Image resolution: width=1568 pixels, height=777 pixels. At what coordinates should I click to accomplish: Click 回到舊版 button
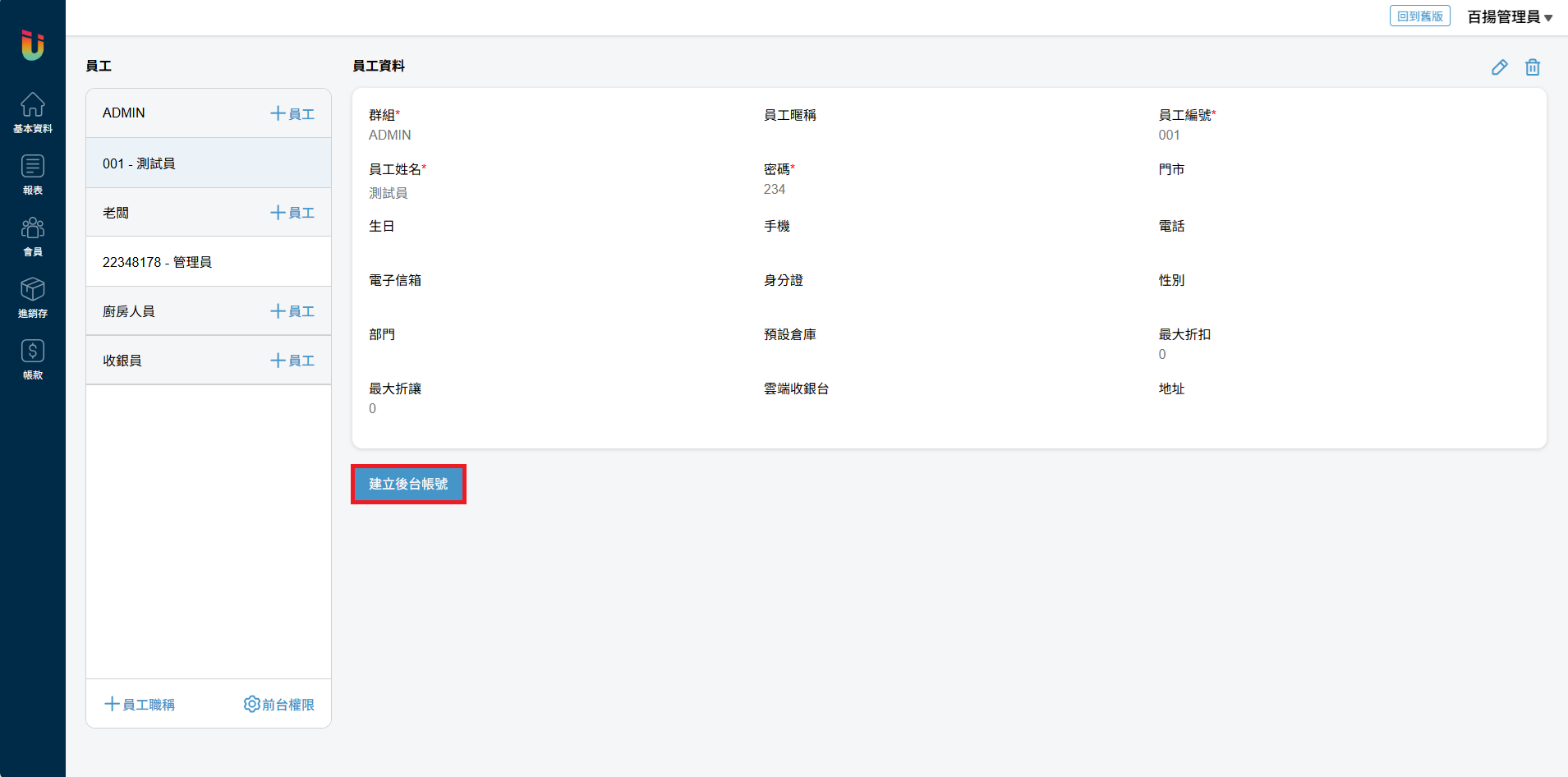(1419, 16)
